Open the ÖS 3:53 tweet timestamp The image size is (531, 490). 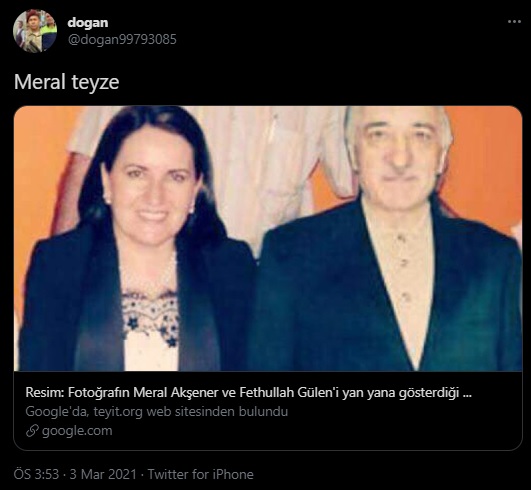pyautogui.click(x=36, y=474)
